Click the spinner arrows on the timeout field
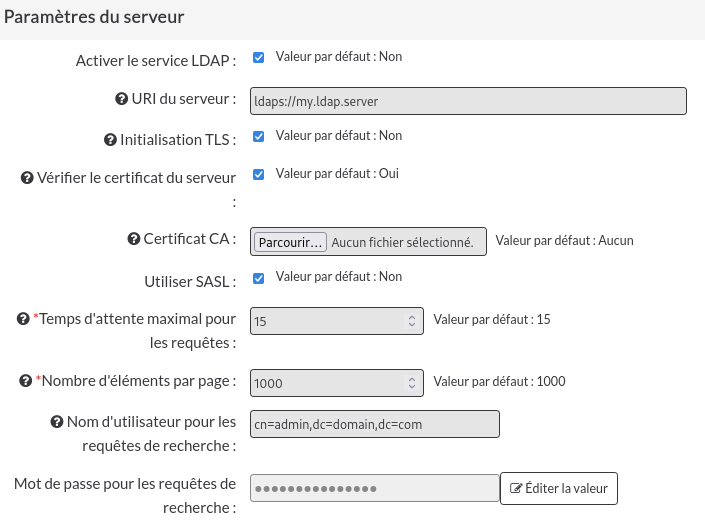The image size is (705, 524). (x=412, y=321)
